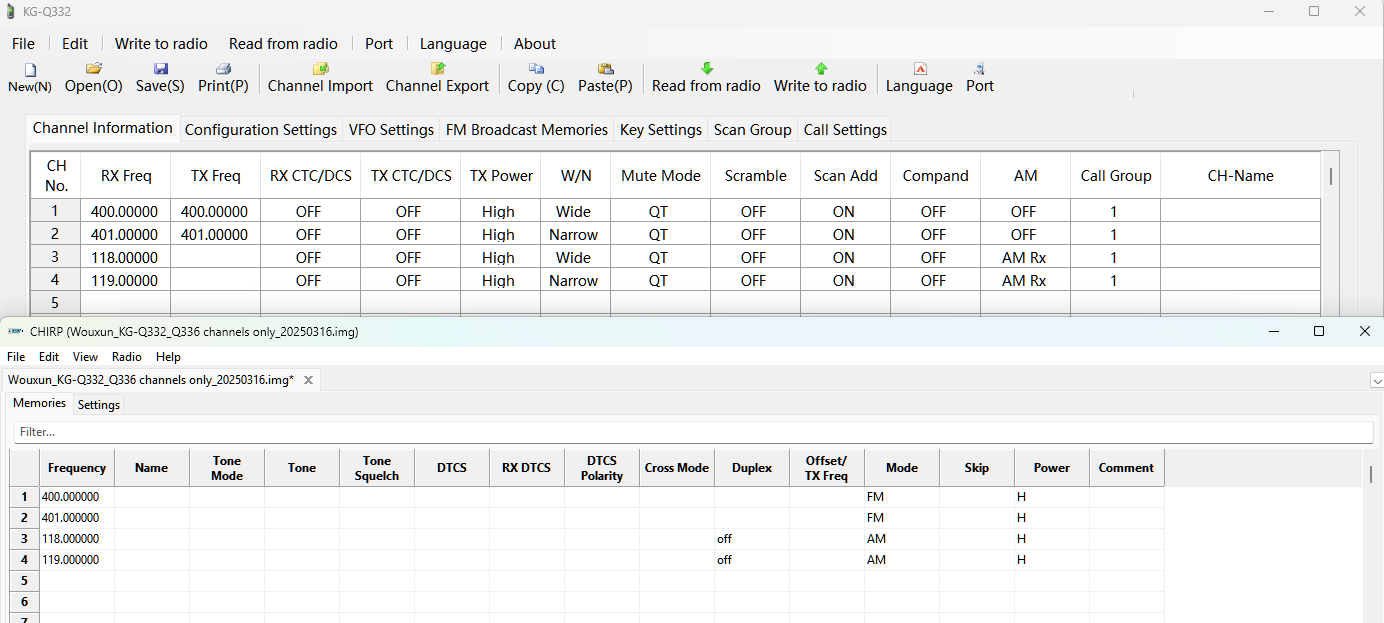Open Write to radio menu item
1384x623 pixels.
(x=161, y=44)
